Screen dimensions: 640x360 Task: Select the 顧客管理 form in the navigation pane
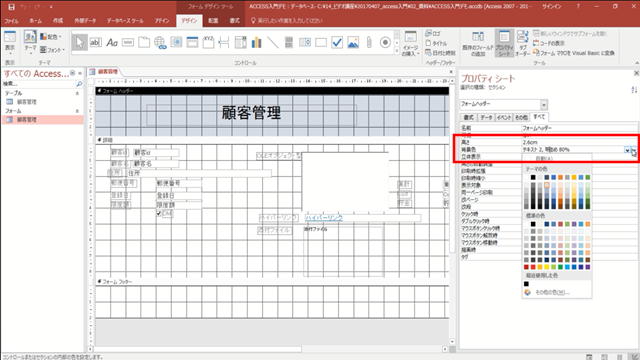point(42,120)
